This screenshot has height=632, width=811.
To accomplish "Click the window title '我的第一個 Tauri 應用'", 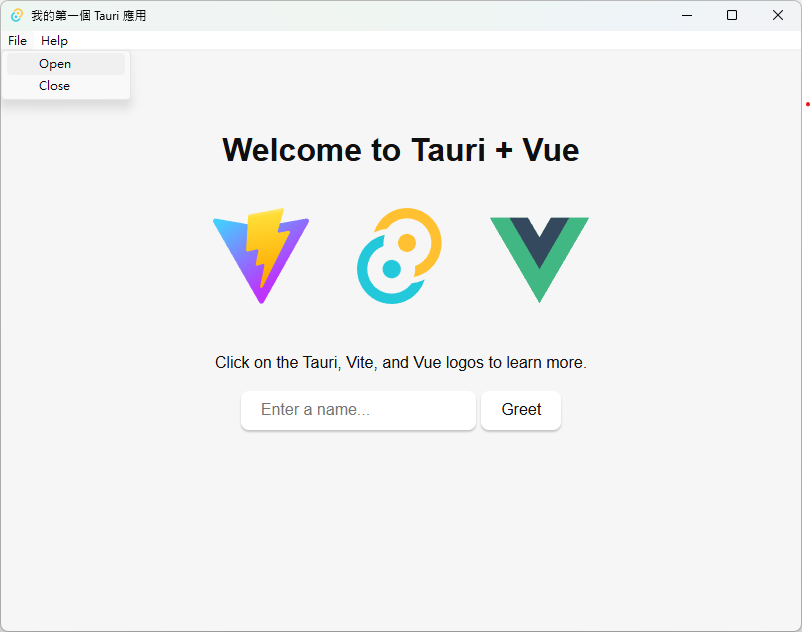I will 88,16.
